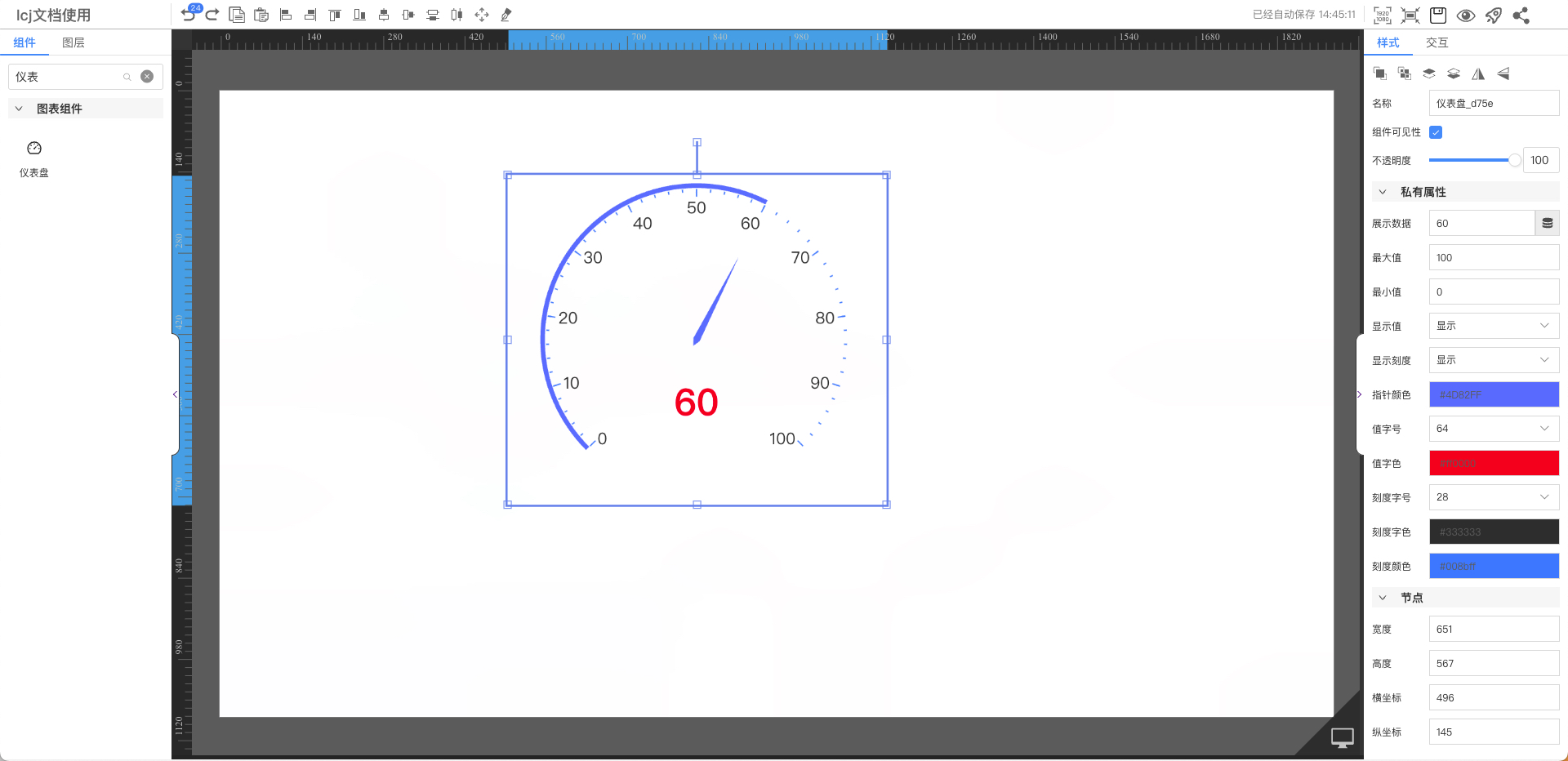Viewport: 1568px width, 761px height.
Task: Click the 展示数据 input field
Action: [x=1481, y=223]
